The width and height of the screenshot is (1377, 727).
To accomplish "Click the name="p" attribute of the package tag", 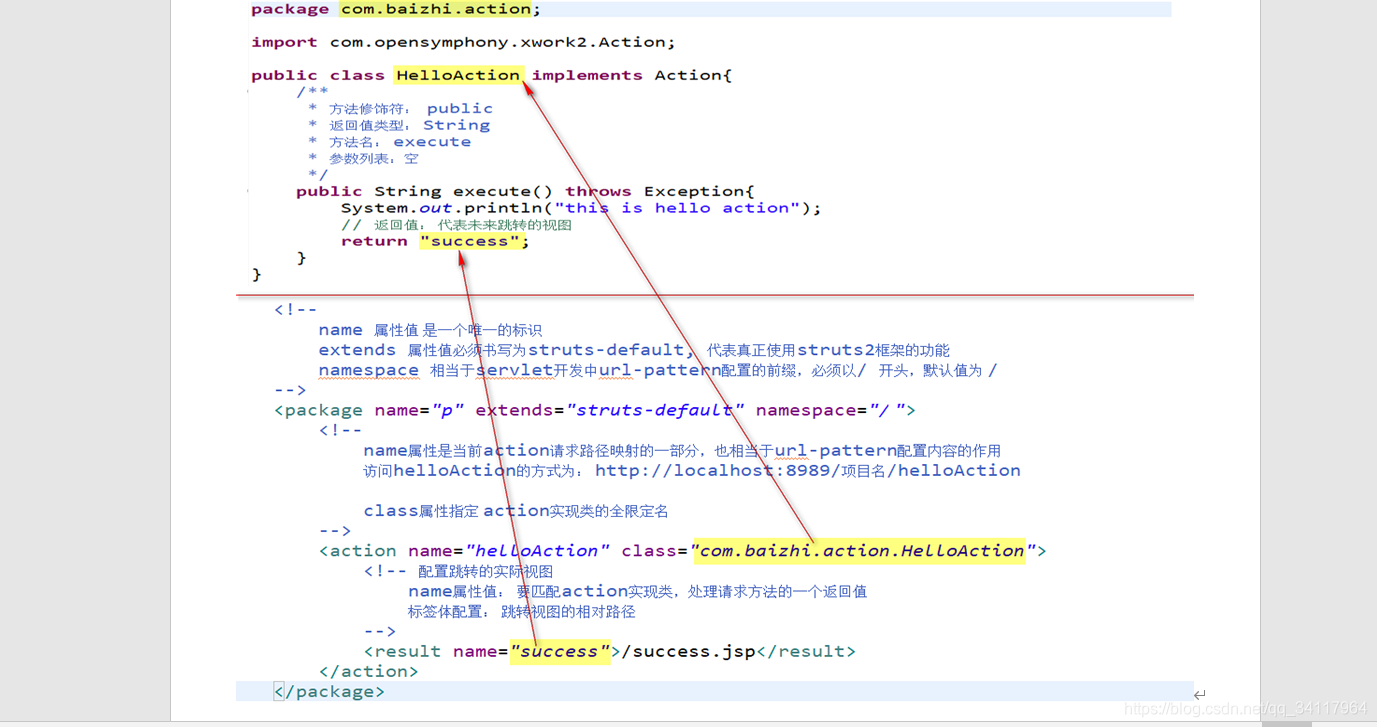I will 419,410.
